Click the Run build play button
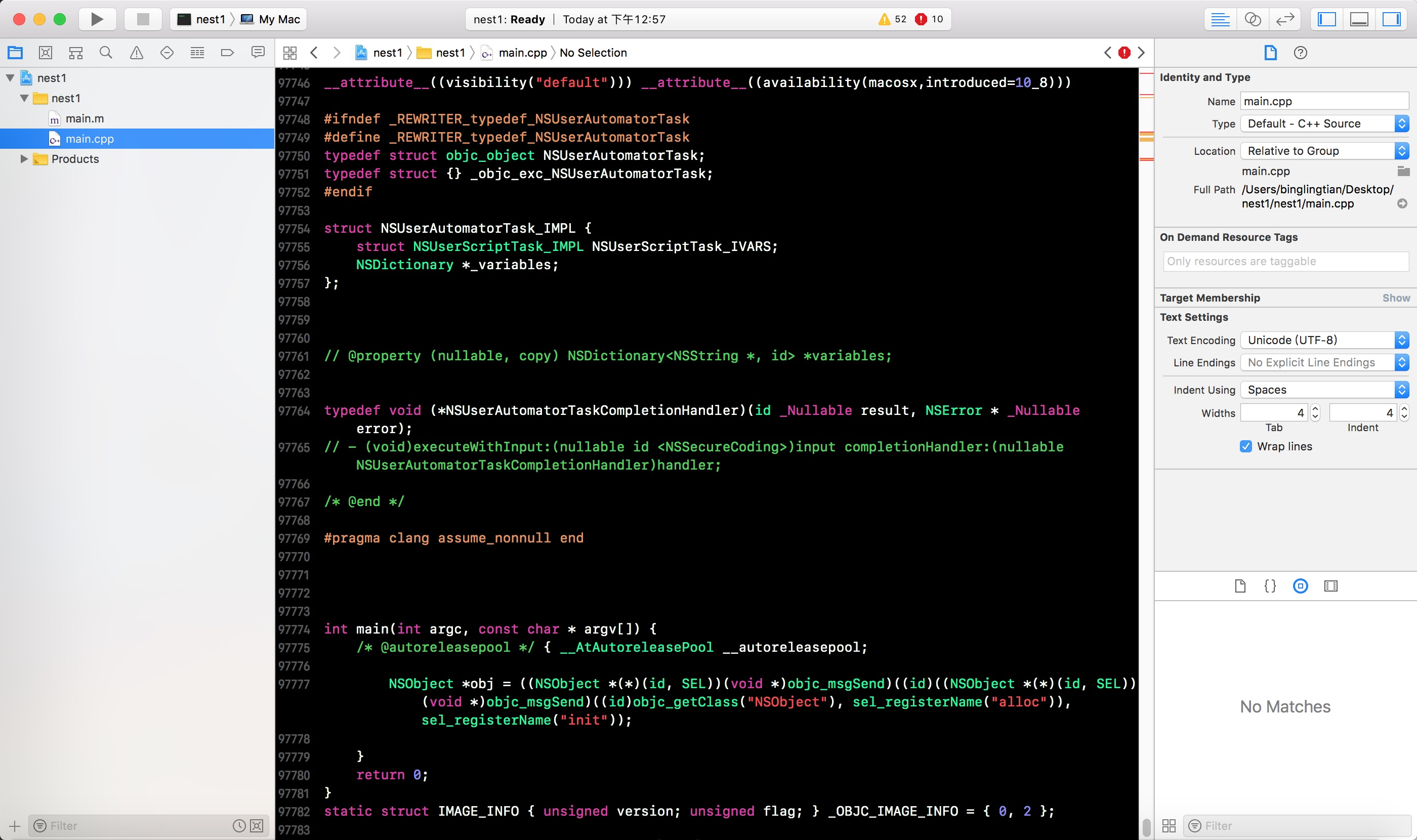Screen dimensions: 1417x840 pos(97,19)
